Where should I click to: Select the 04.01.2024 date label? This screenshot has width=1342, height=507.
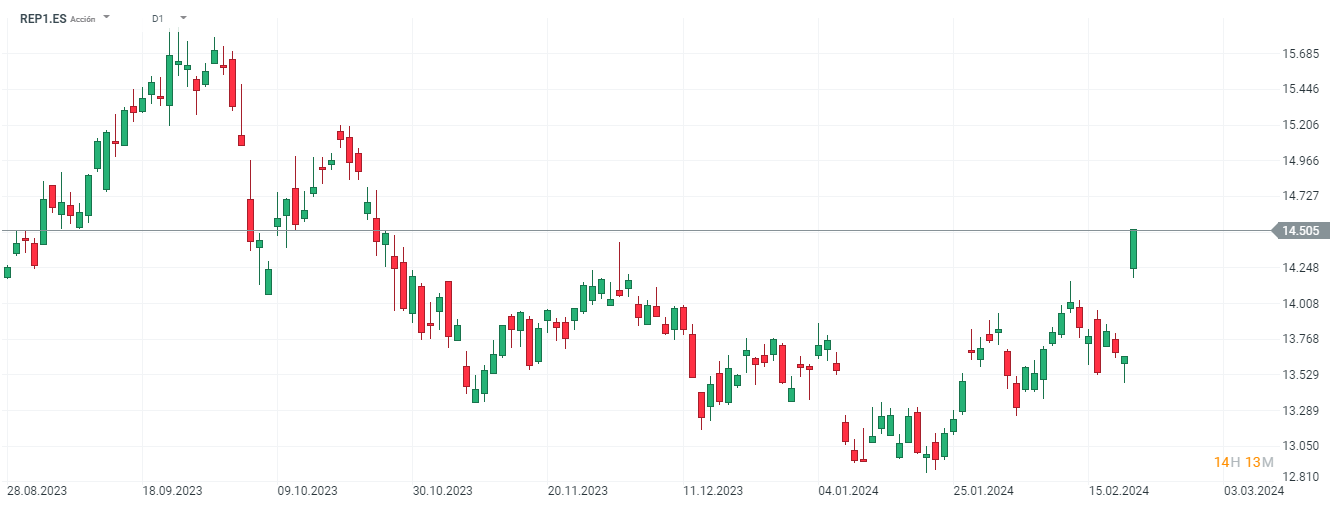pyautogui.click(x=848, y=491)
